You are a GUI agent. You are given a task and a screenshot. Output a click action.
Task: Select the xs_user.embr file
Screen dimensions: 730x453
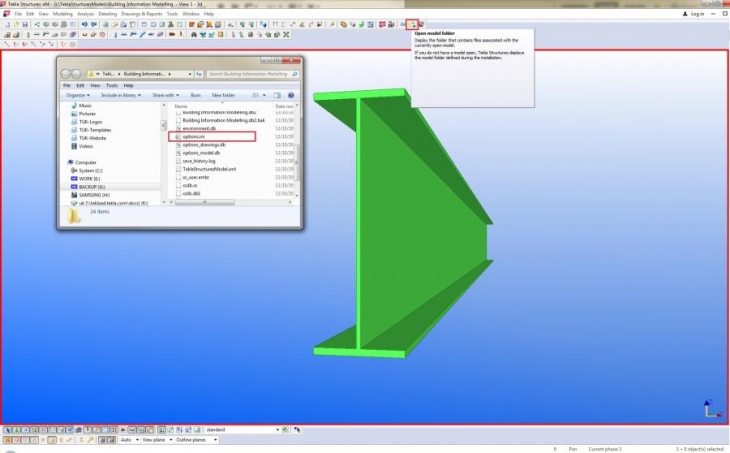(x=196, y=177)
